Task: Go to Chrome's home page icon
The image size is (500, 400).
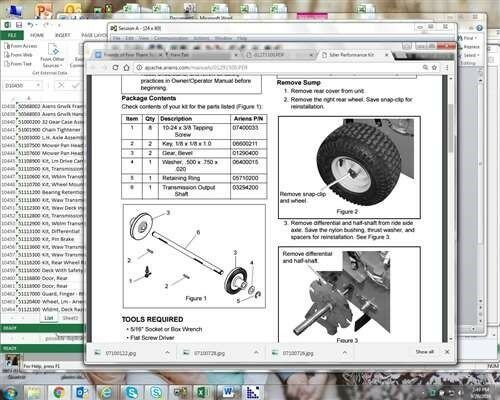Action: point(126,68)
